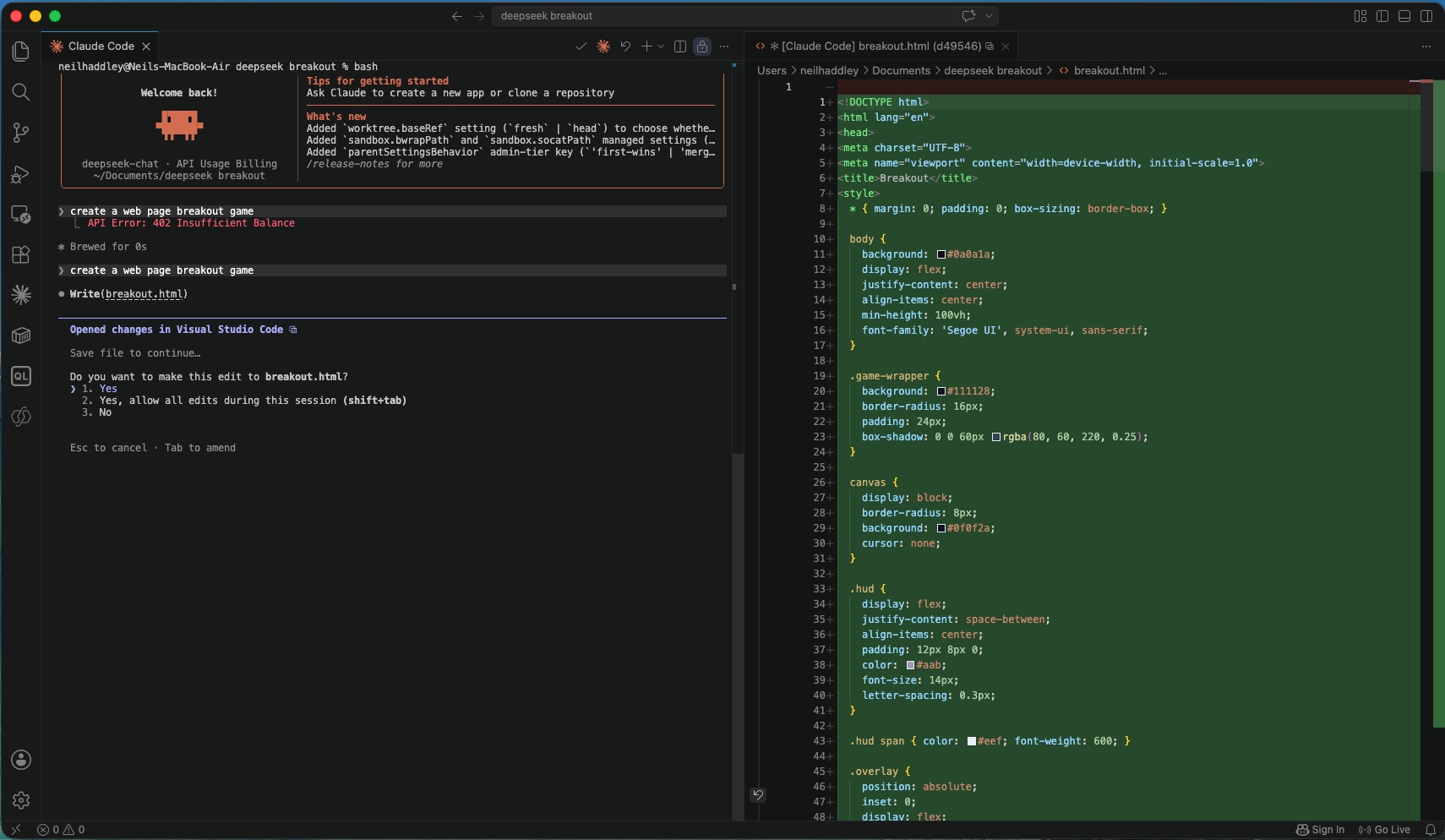
Task: Open the new terminal profile dropdown arrow
Action: (661, 46)
